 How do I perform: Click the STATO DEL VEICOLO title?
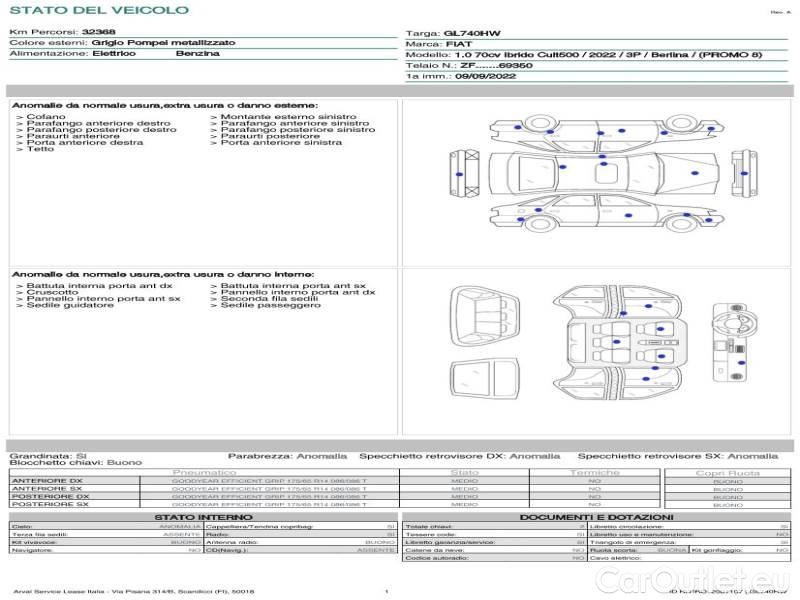point(98,10)
